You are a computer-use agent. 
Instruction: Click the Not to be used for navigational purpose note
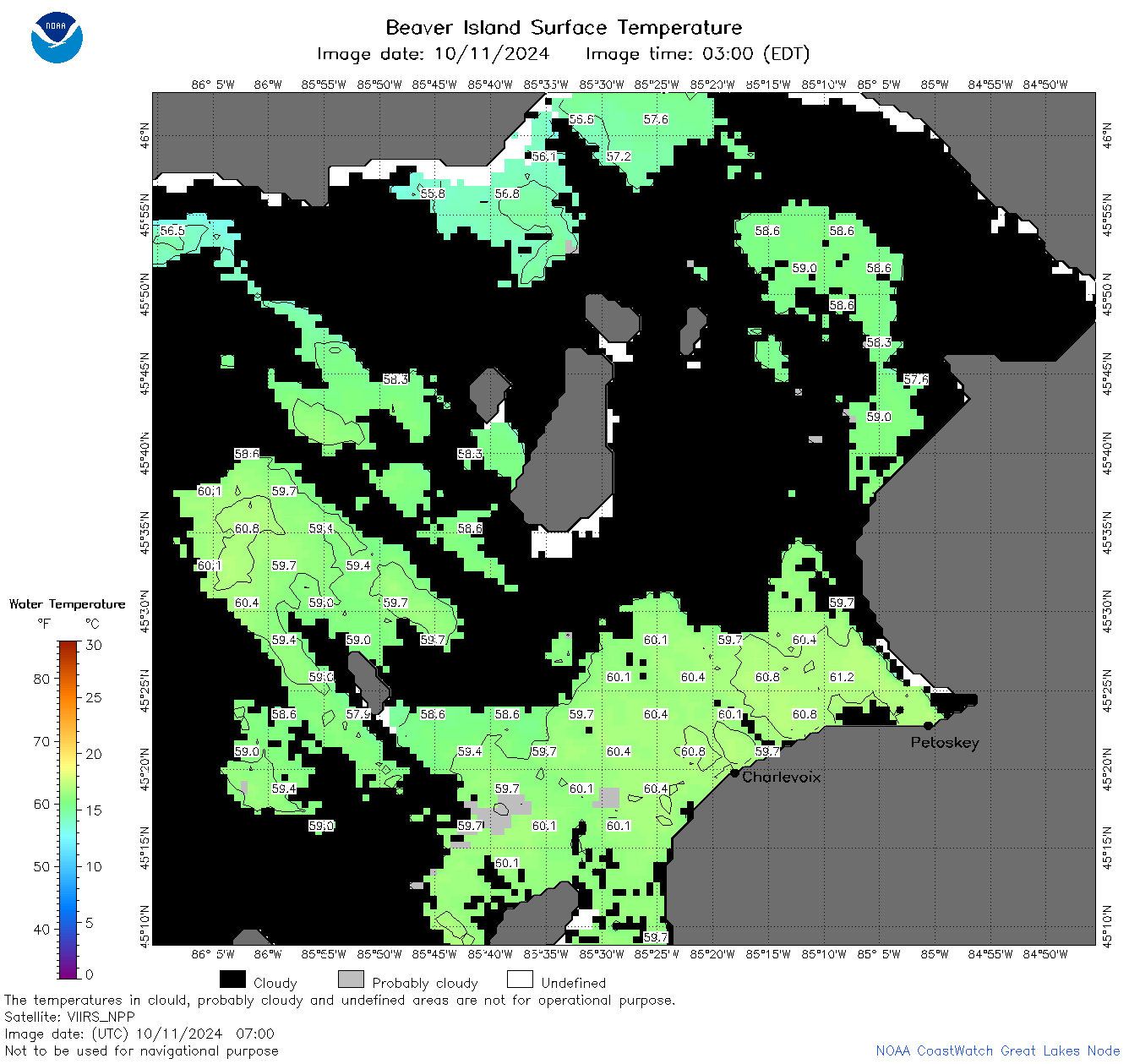141,1050
